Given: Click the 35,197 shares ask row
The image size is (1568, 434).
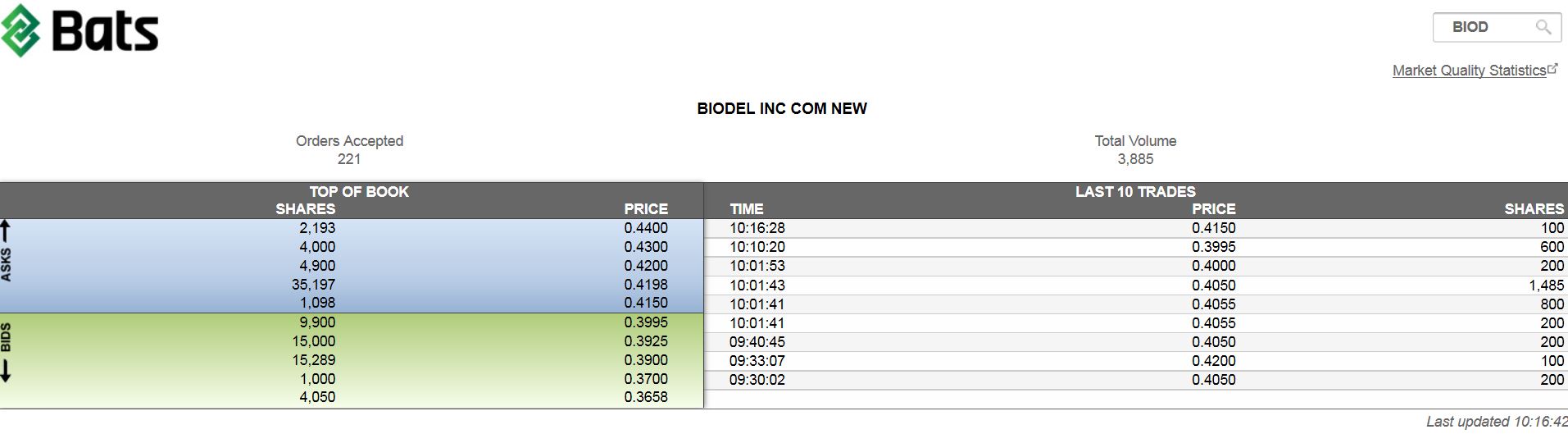Looking at the screenshot, I should tap(313, 285).
